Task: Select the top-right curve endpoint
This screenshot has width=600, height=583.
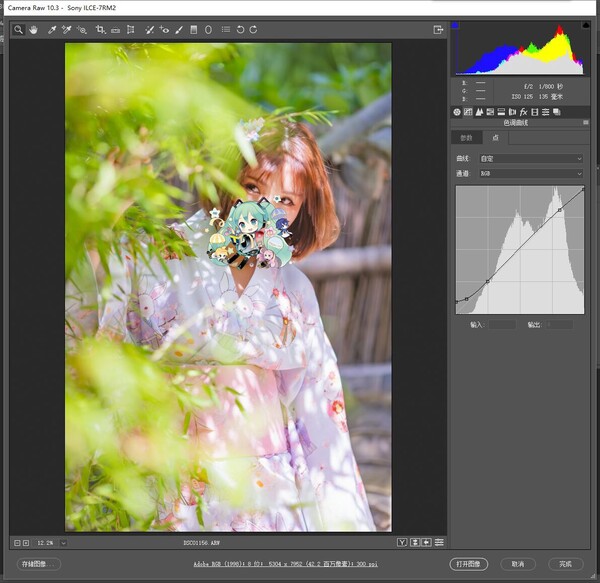Action: tap(583, 189)
